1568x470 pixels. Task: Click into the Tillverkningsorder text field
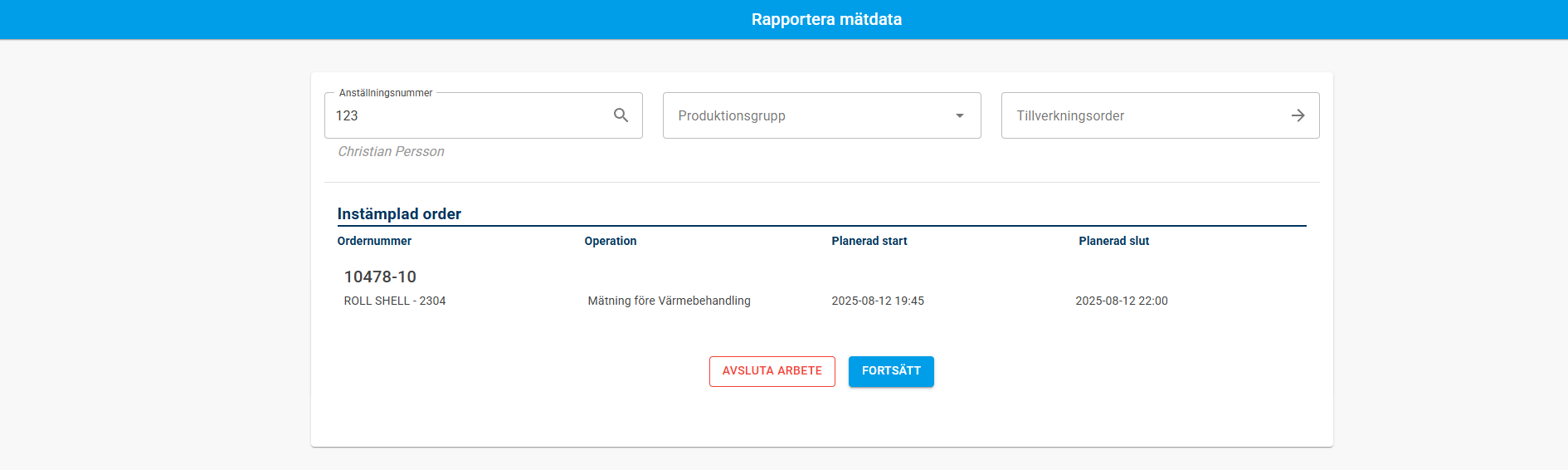click(1145, 115)
